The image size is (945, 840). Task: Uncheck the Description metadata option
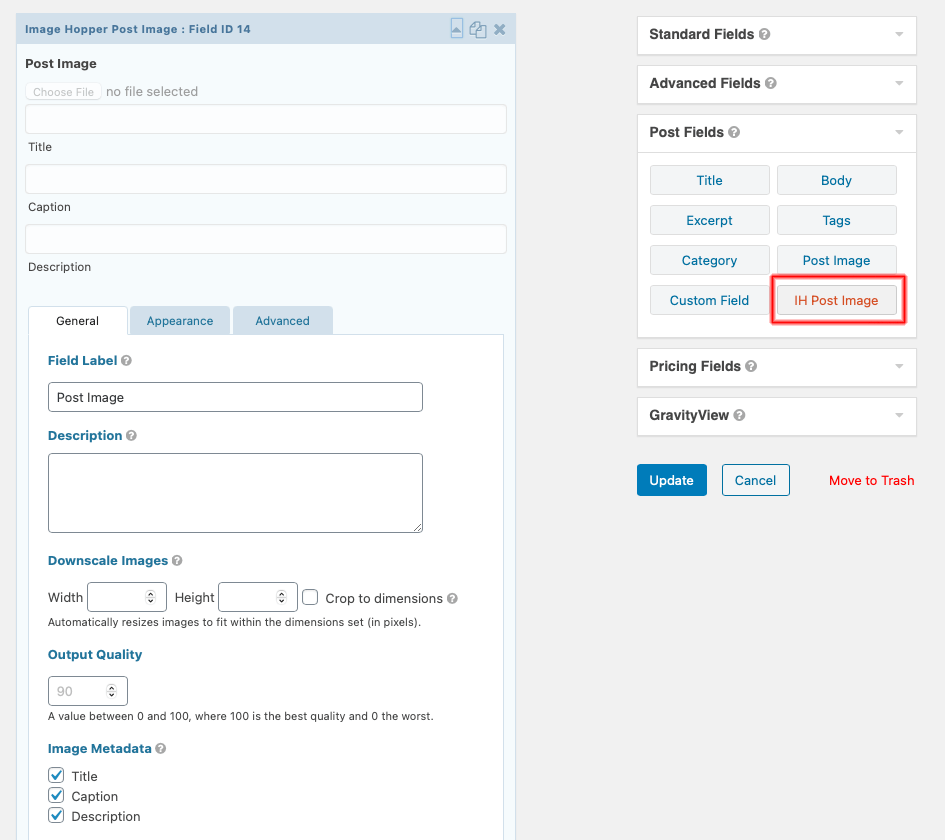point(56,815)
